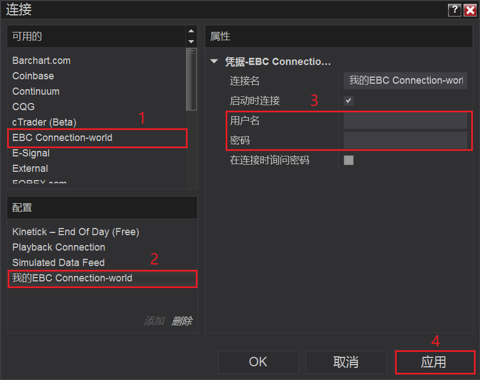480x380 pixels.
Task: Open the help question mark icon
Action: pyautogui.click(x=454, y=10)
